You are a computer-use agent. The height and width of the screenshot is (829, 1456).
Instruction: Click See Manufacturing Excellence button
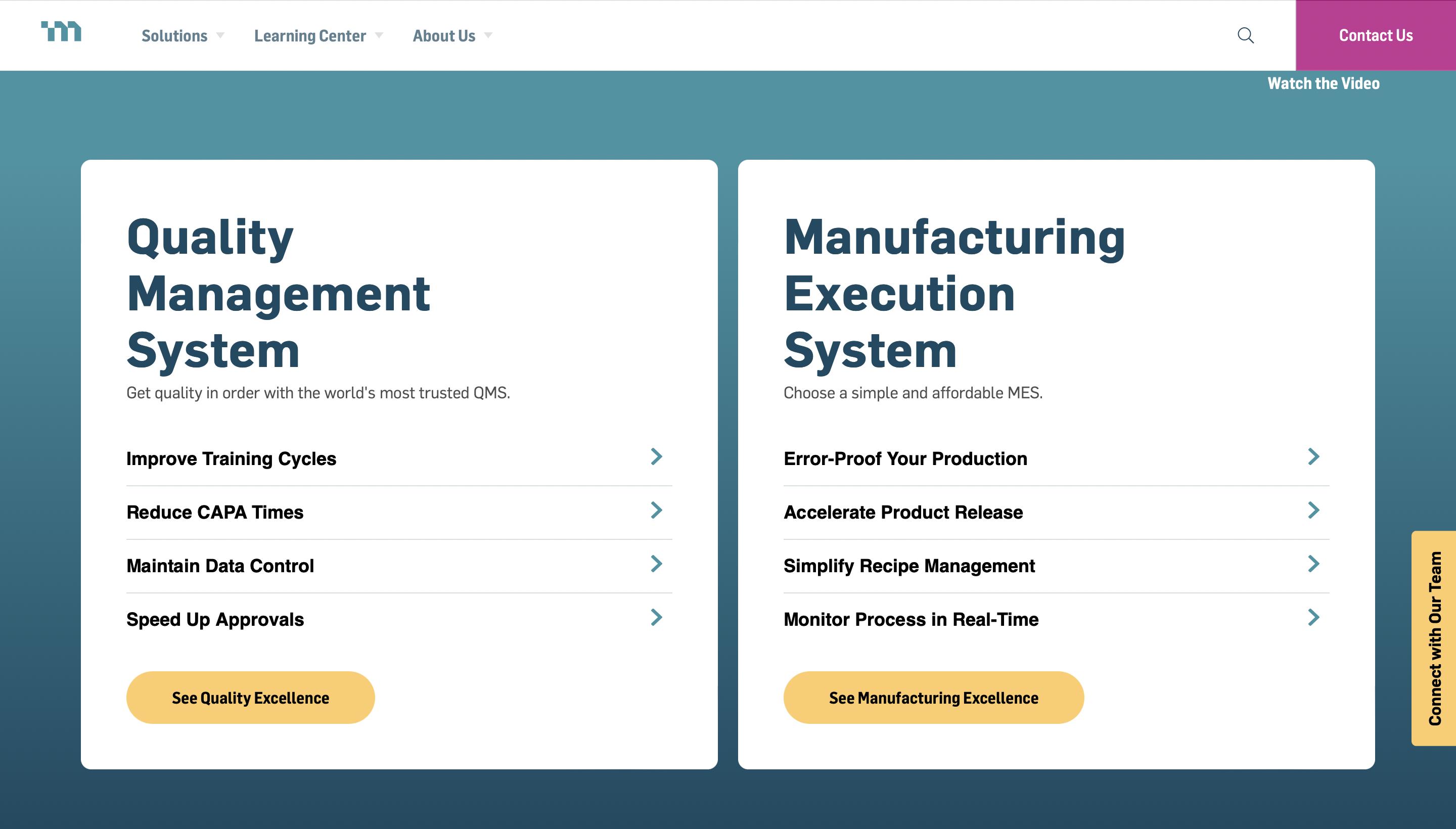click(x=934, y=698)
